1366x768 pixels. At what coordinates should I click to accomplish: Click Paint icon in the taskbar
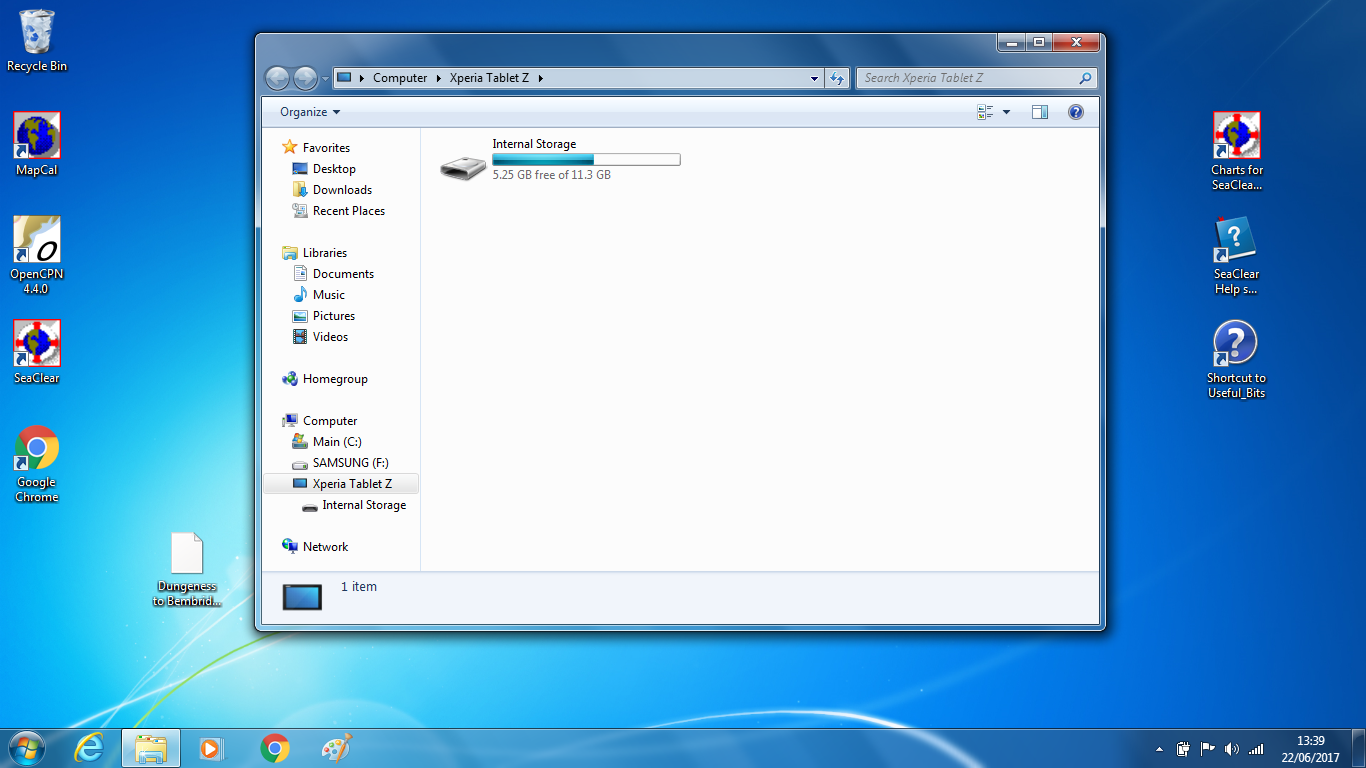(336, 748)
